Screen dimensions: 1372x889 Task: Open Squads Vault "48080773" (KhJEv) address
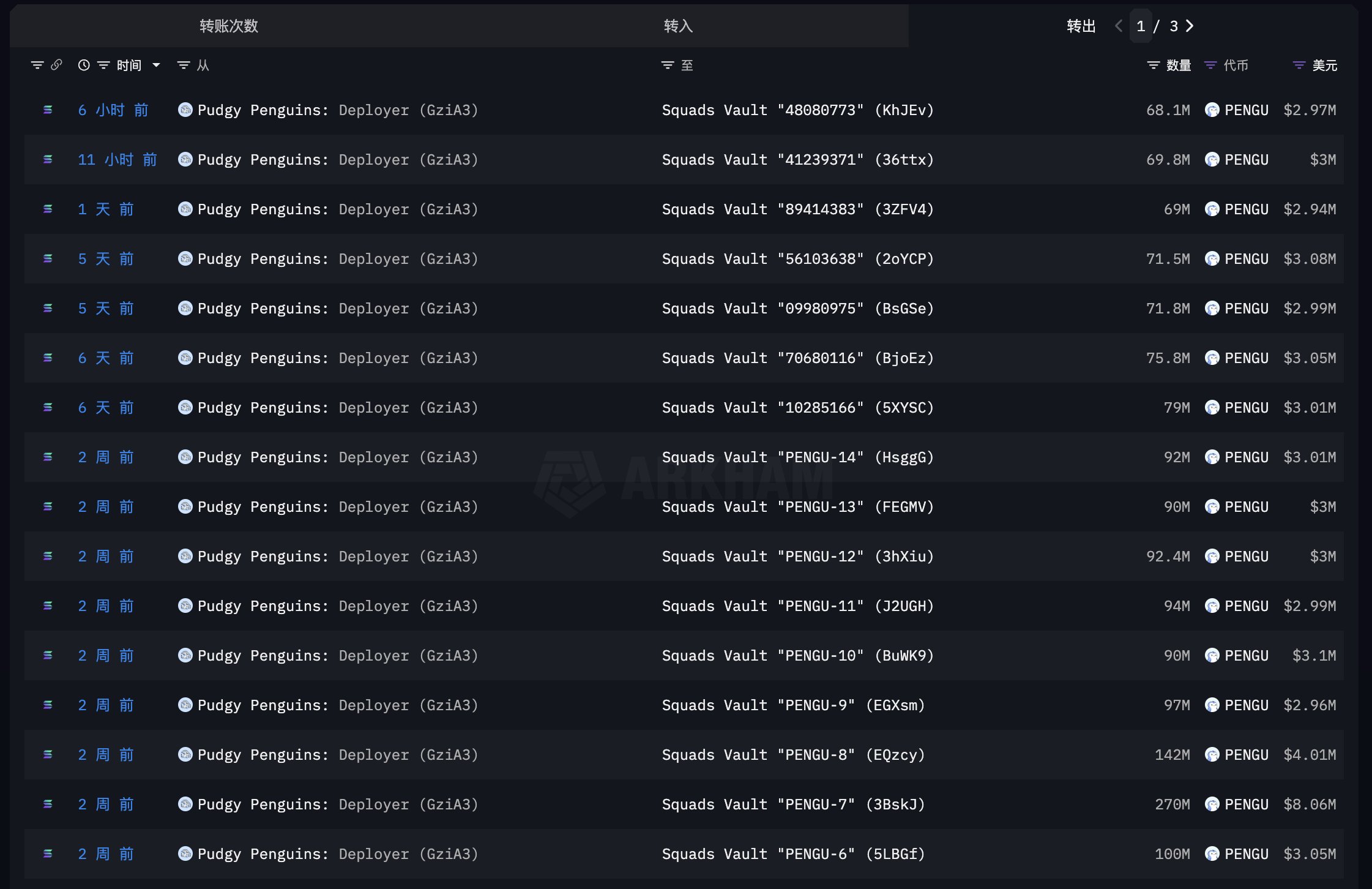797,110
